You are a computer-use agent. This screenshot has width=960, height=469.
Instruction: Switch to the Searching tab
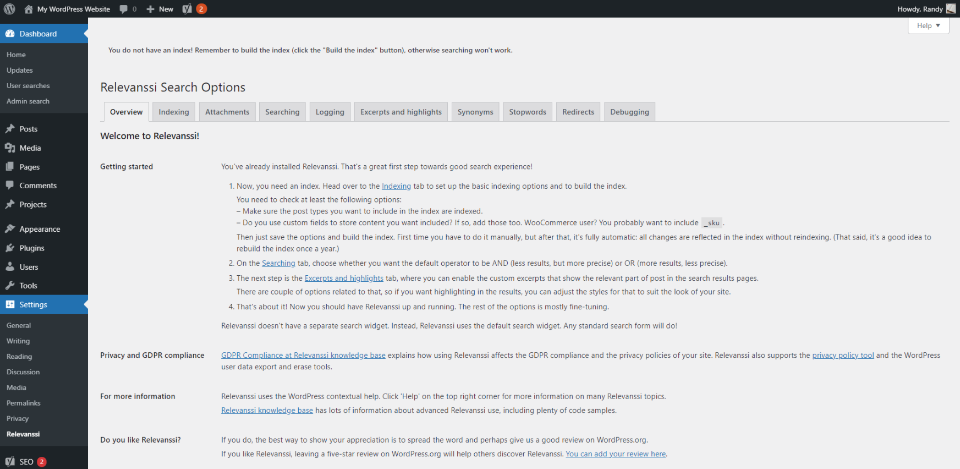coord(282,112)
